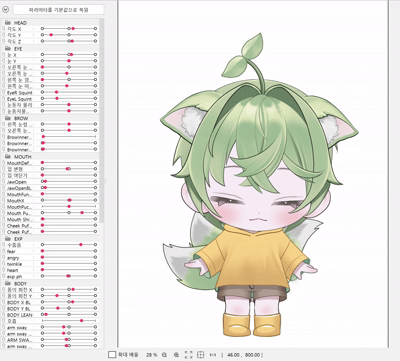Image resolution: width=400 pixels, height=361 pixels.
Task: Click the HEAD group folder icon
Action: coord(8,23)
